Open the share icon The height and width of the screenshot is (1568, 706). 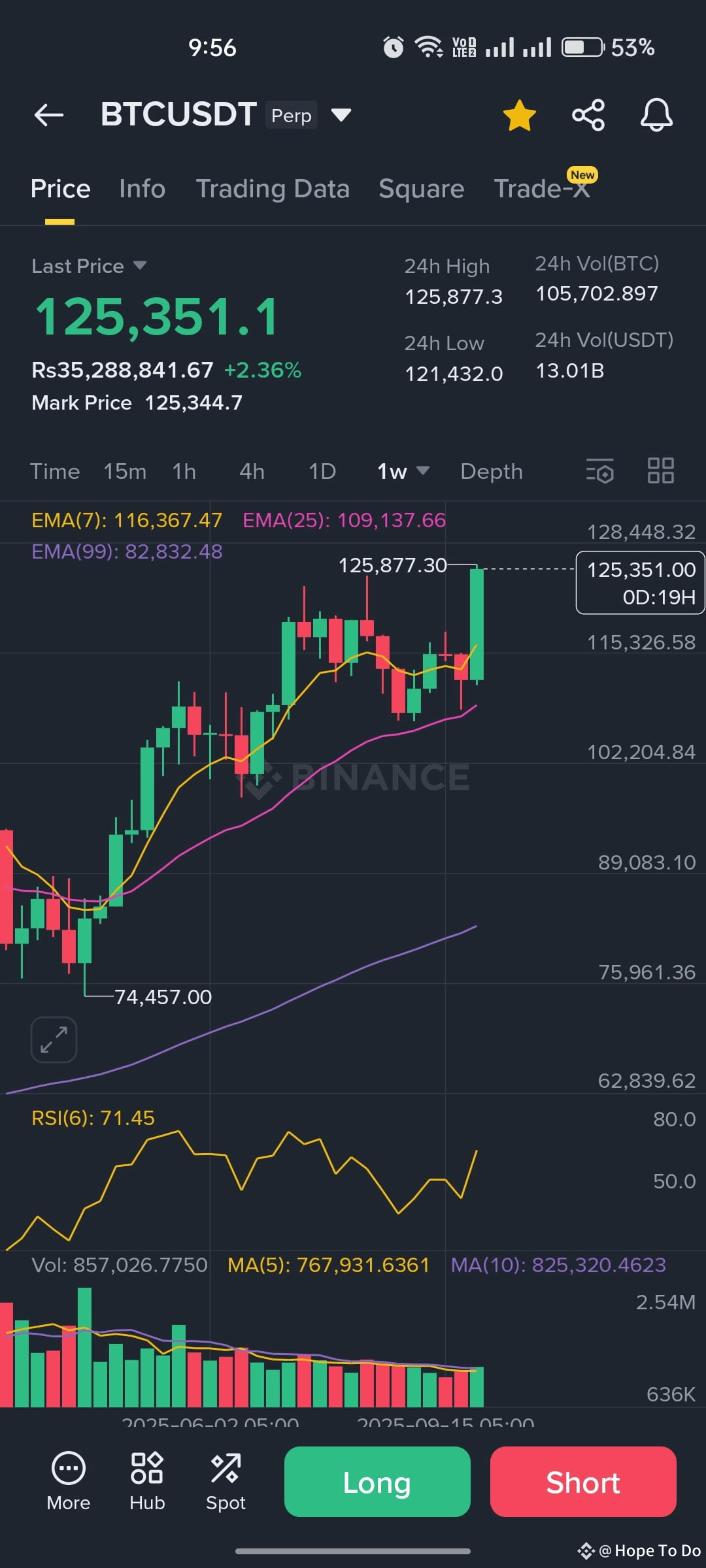(588, 115)
